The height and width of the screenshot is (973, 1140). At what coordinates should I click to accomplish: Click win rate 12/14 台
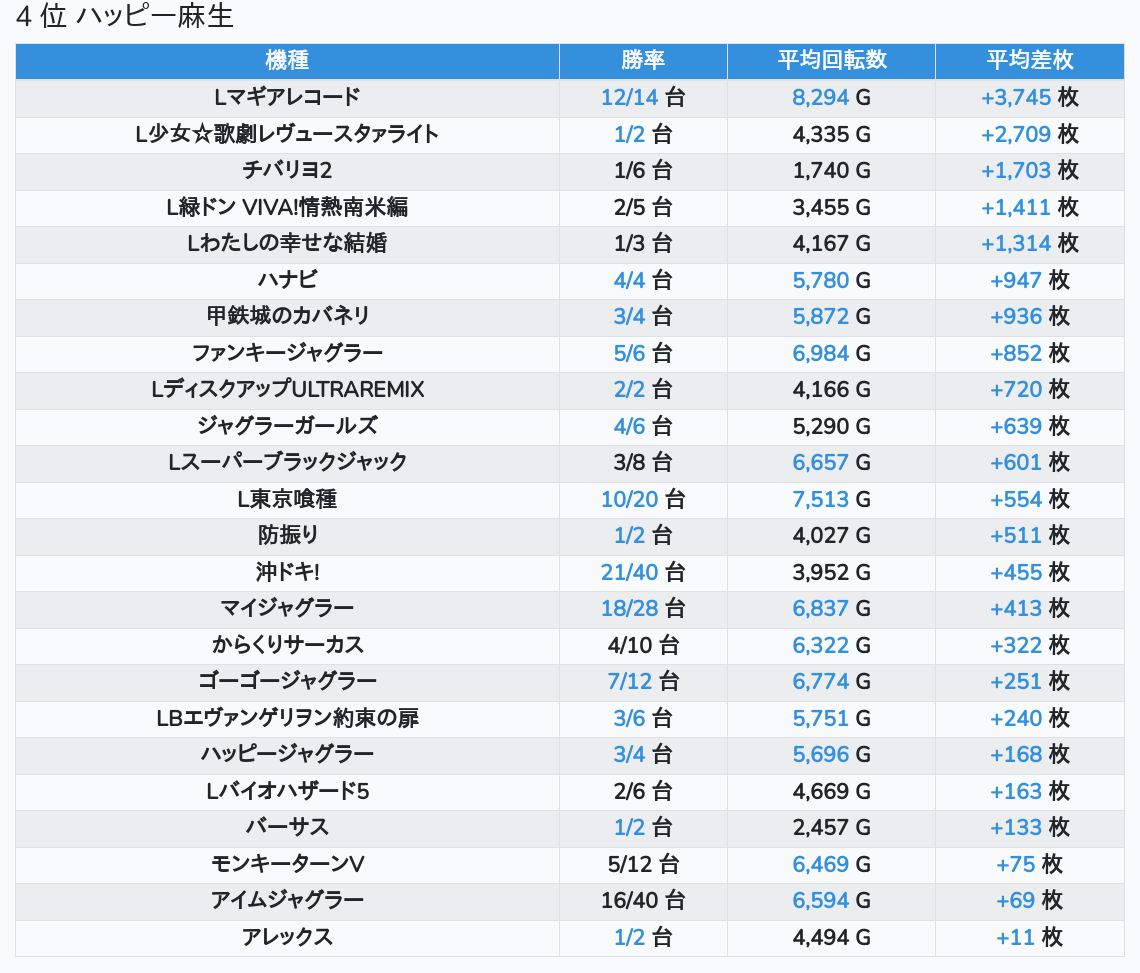pos(643,97)
